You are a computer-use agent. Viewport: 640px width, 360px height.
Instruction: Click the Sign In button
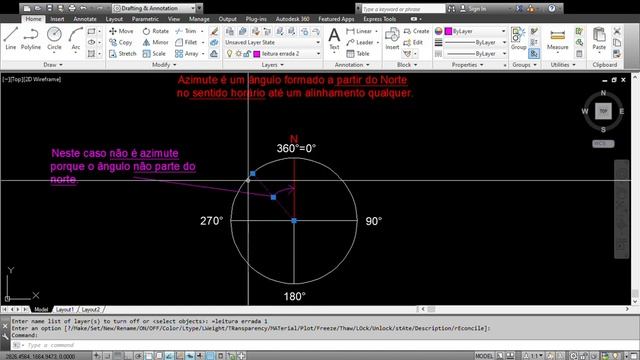click(x=473, y=8)
